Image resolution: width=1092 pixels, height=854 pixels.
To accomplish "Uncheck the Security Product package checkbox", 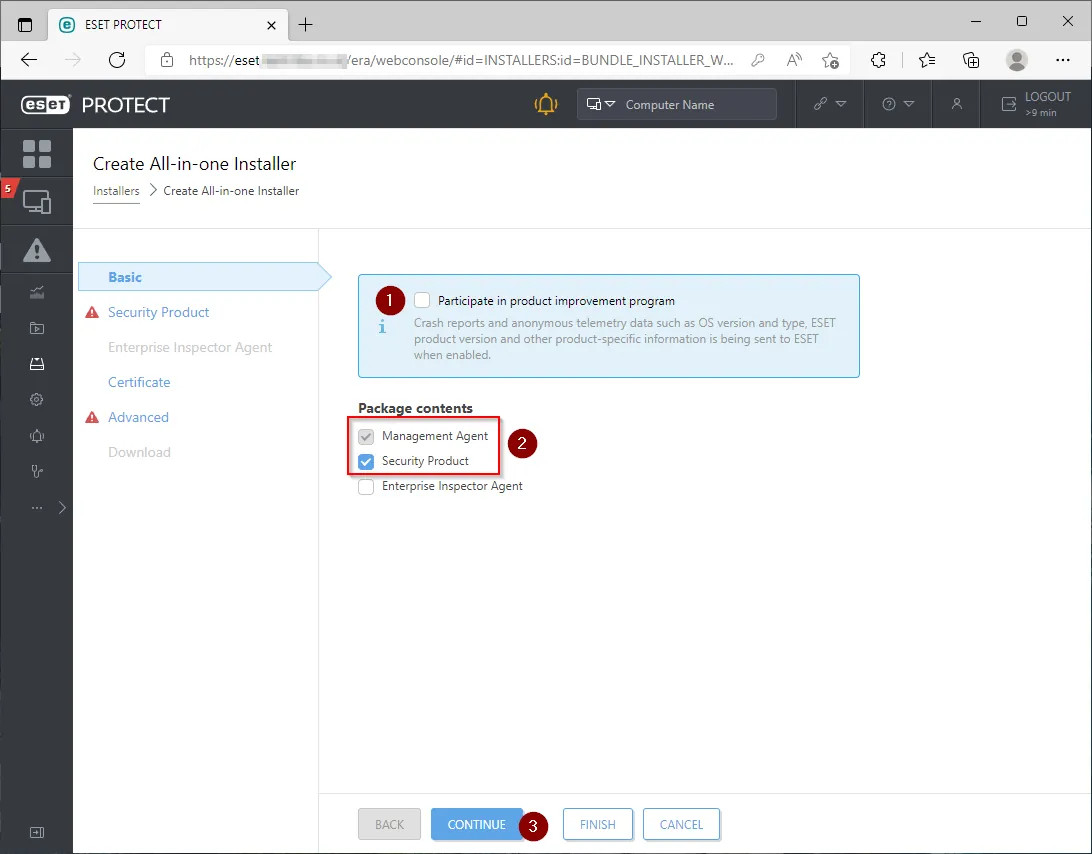I will (366, 462).
